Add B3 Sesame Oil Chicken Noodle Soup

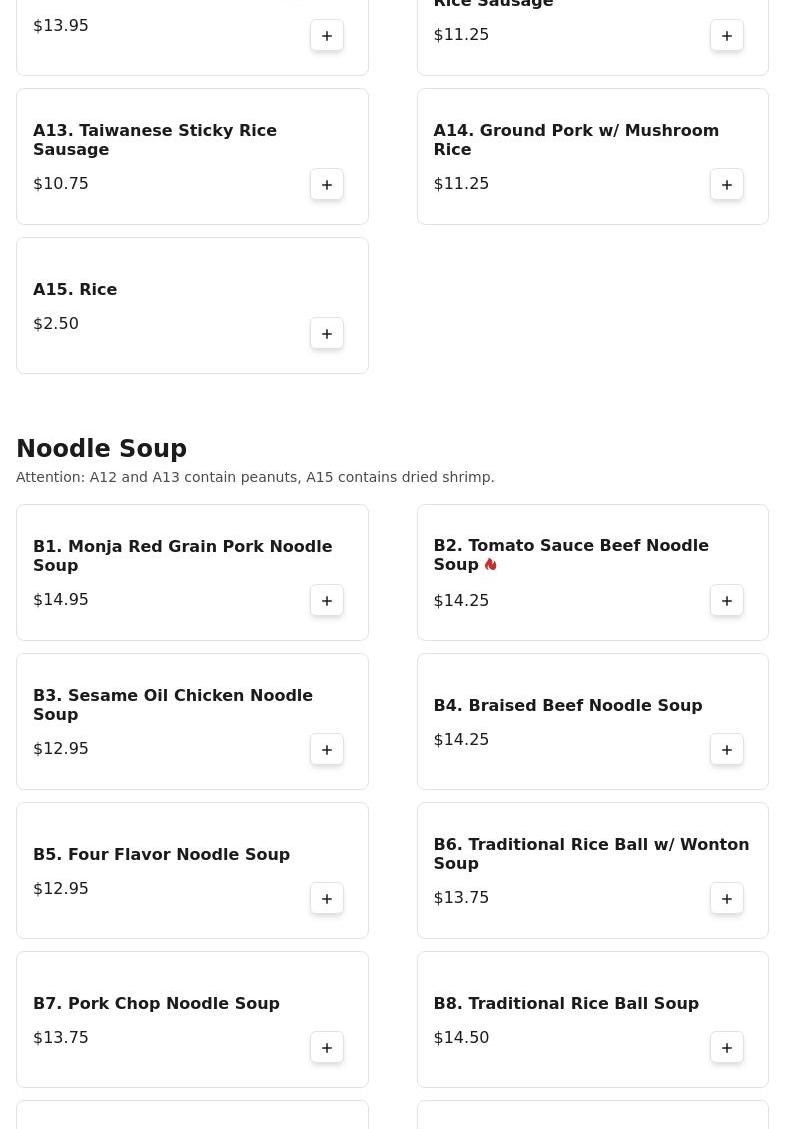point(327,750)
